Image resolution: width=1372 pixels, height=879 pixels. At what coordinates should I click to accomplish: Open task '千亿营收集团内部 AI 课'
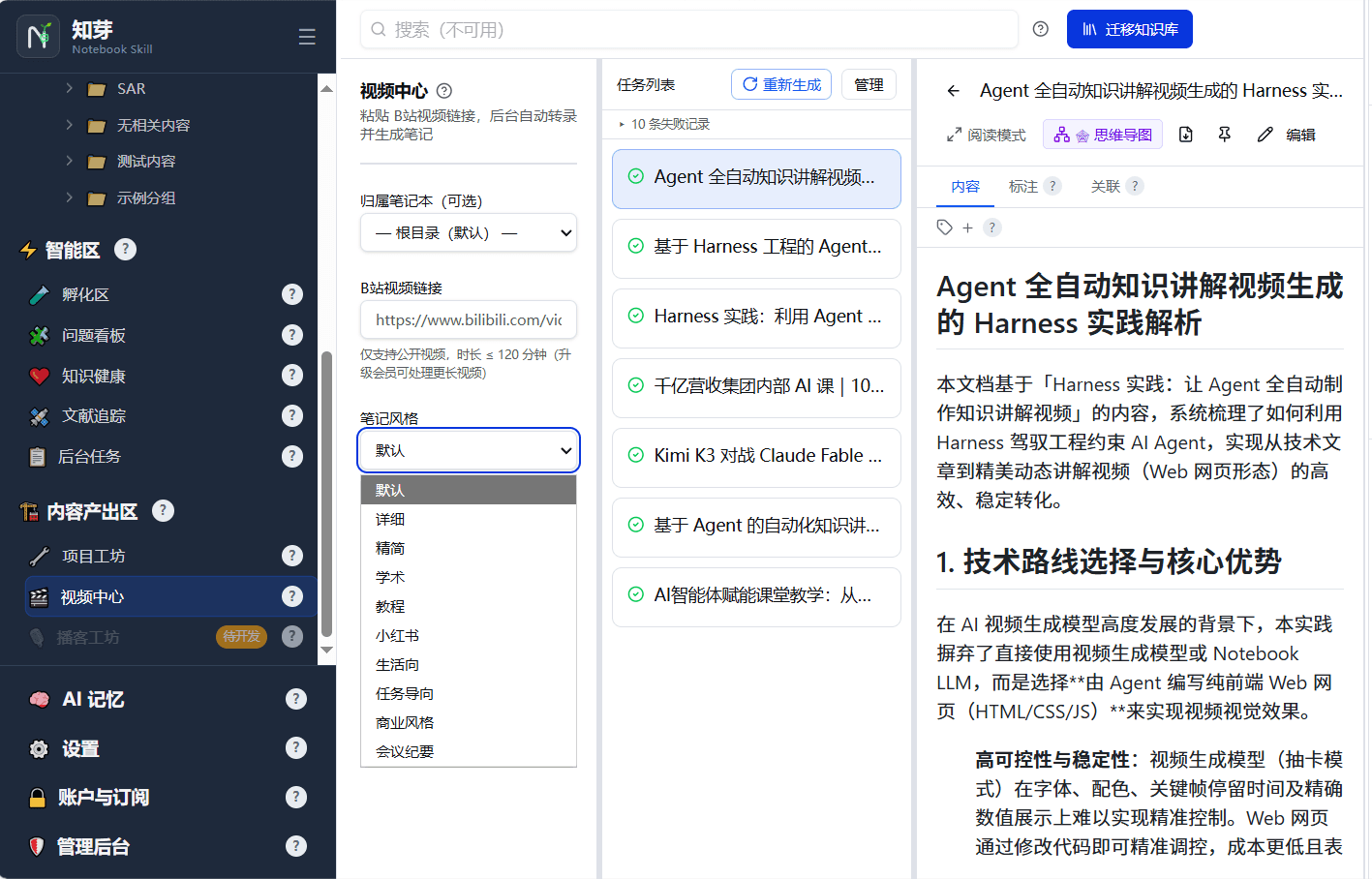pyautogui.click(x=756, y=386)
